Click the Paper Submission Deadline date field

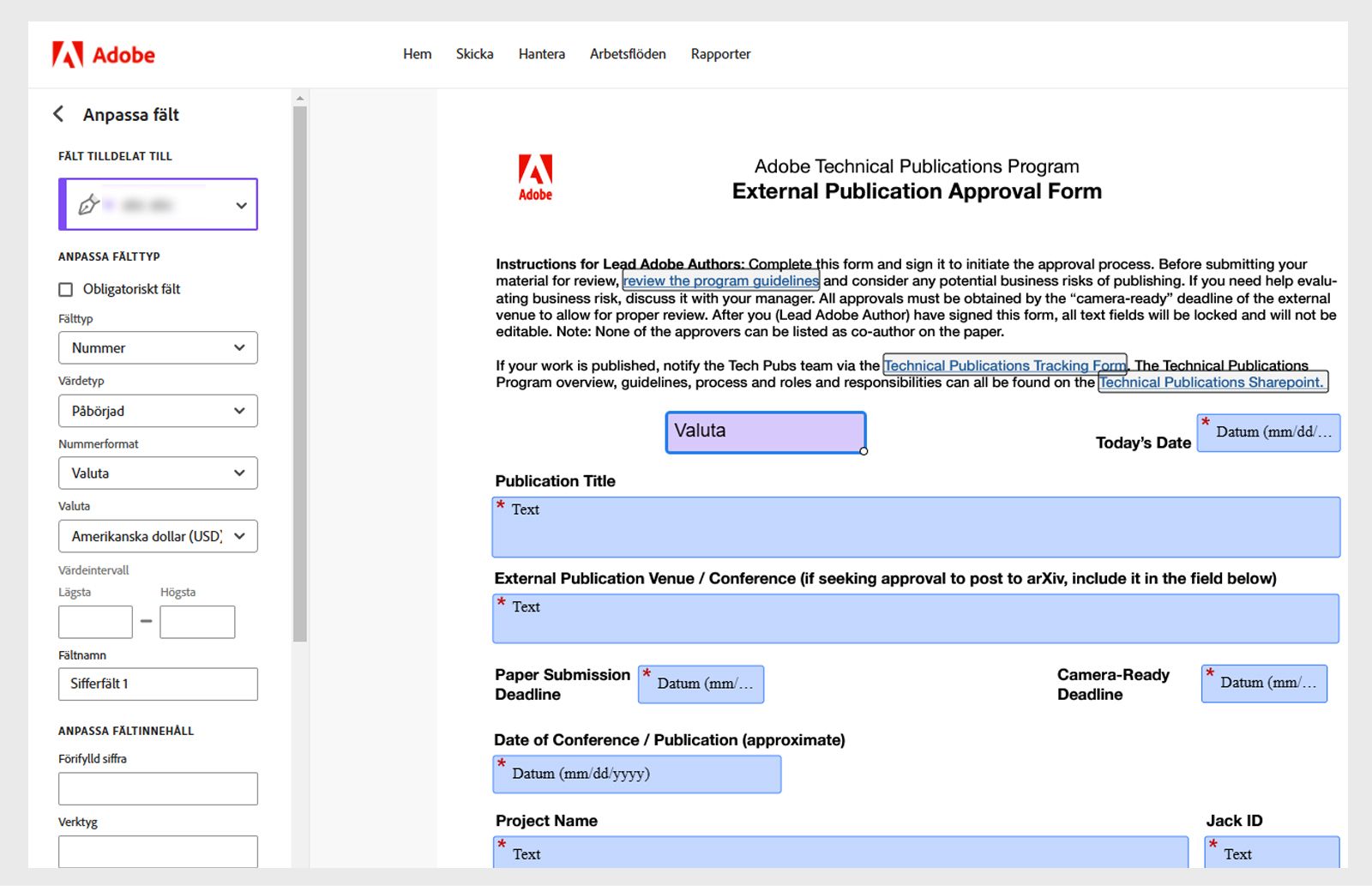pyautogui.click(x=701, y=684)
